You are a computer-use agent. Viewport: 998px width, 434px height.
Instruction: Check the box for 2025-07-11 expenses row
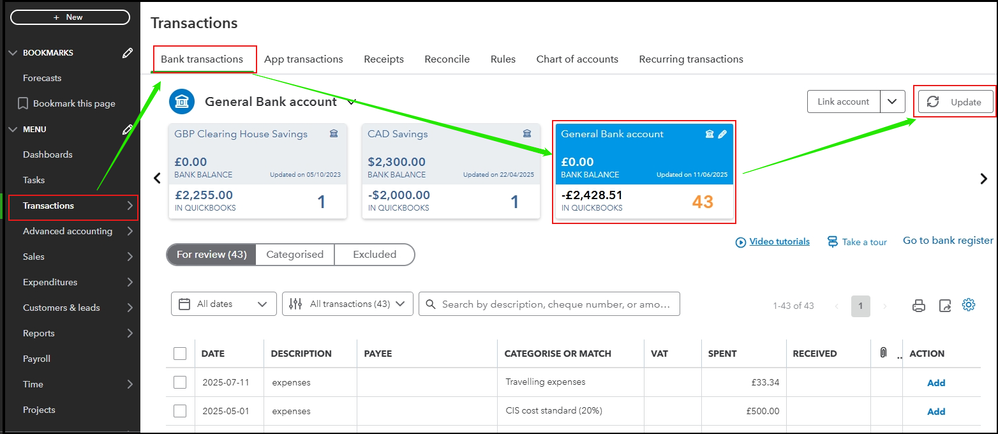[x=180, y=382]
